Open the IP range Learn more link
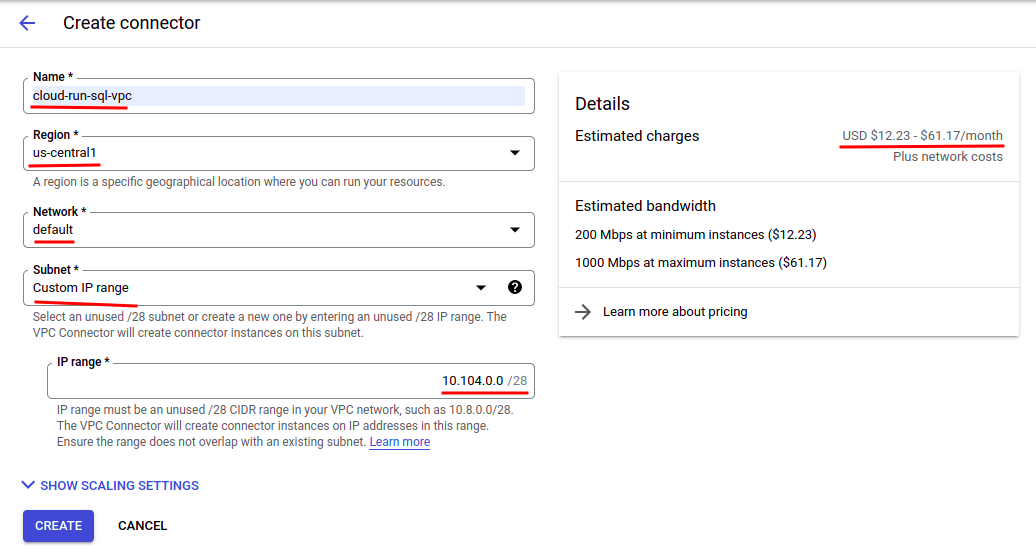Screen dimensions: 1036x549 [x=399, y=442]
